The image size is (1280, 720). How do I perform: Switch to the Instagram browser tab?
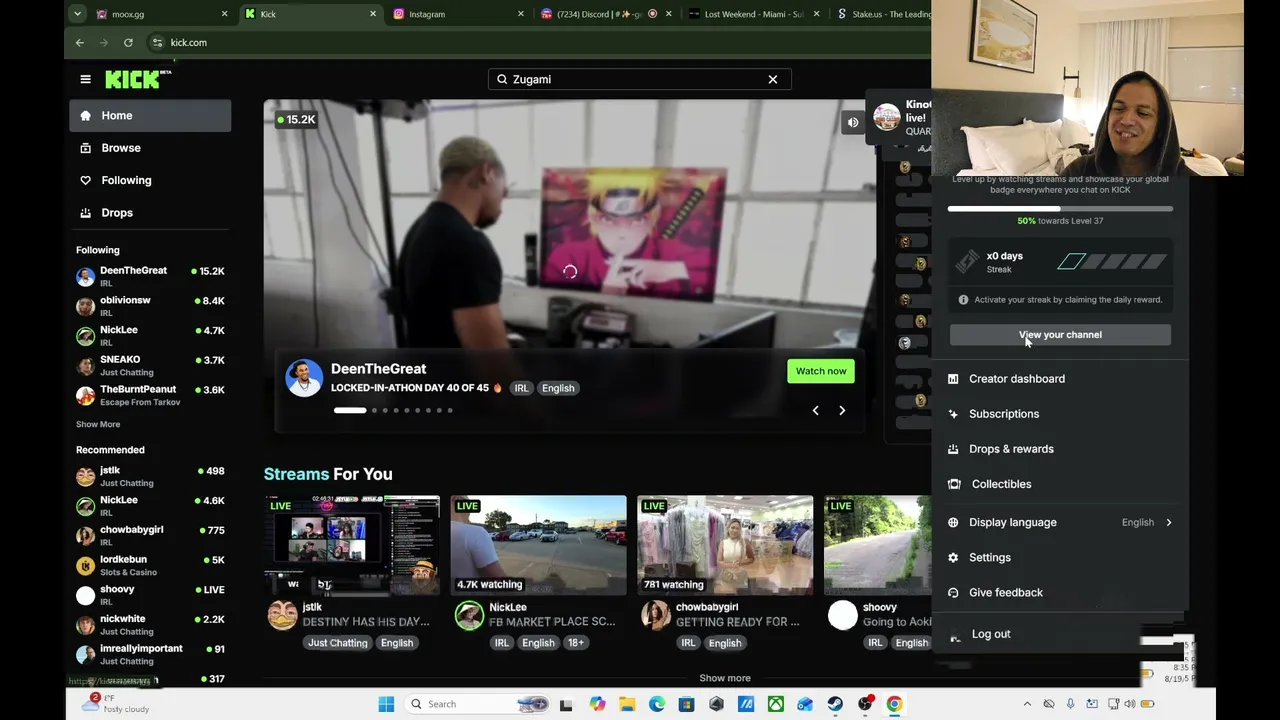coord(458,14)
